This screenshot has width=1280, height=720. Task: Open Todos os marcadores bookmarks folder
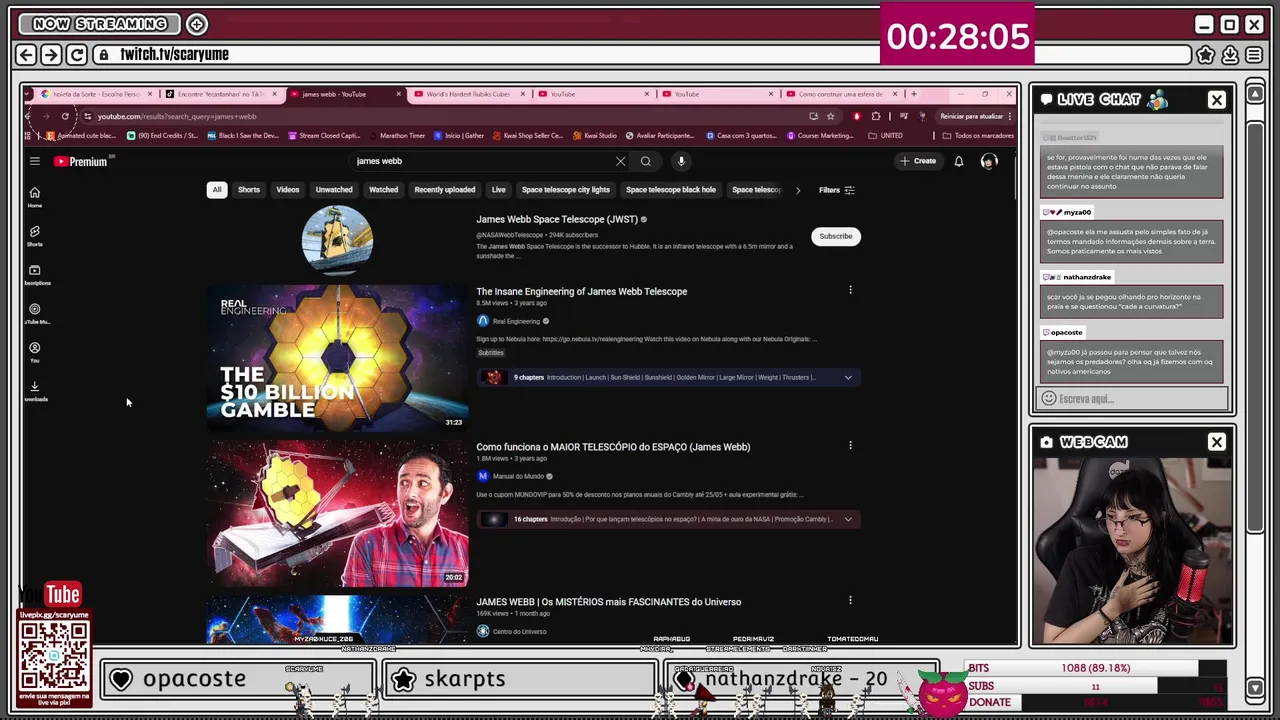(976, 136)
